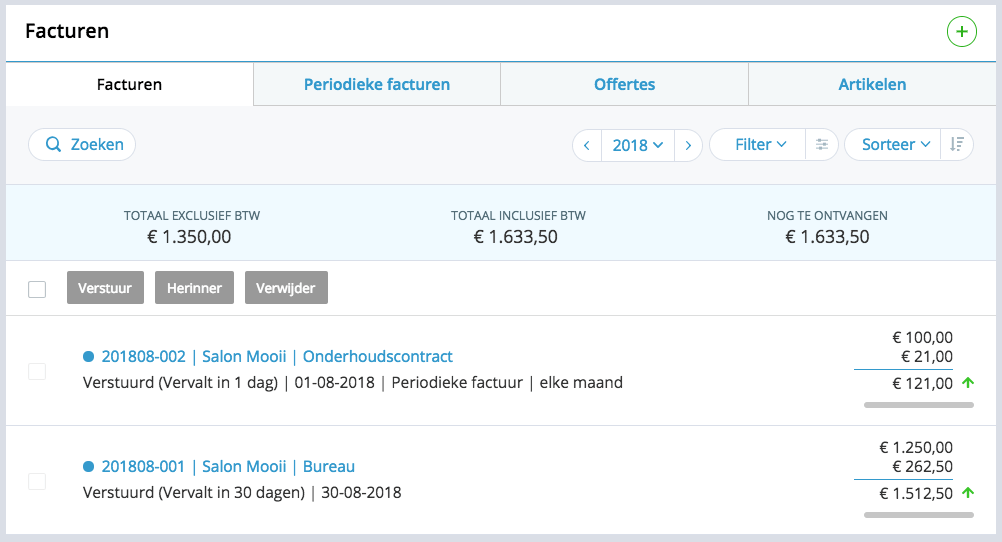Viewport: 1002px width, 542px height.
Task: Go to next year with right chevron
Action: pos(688,145)
